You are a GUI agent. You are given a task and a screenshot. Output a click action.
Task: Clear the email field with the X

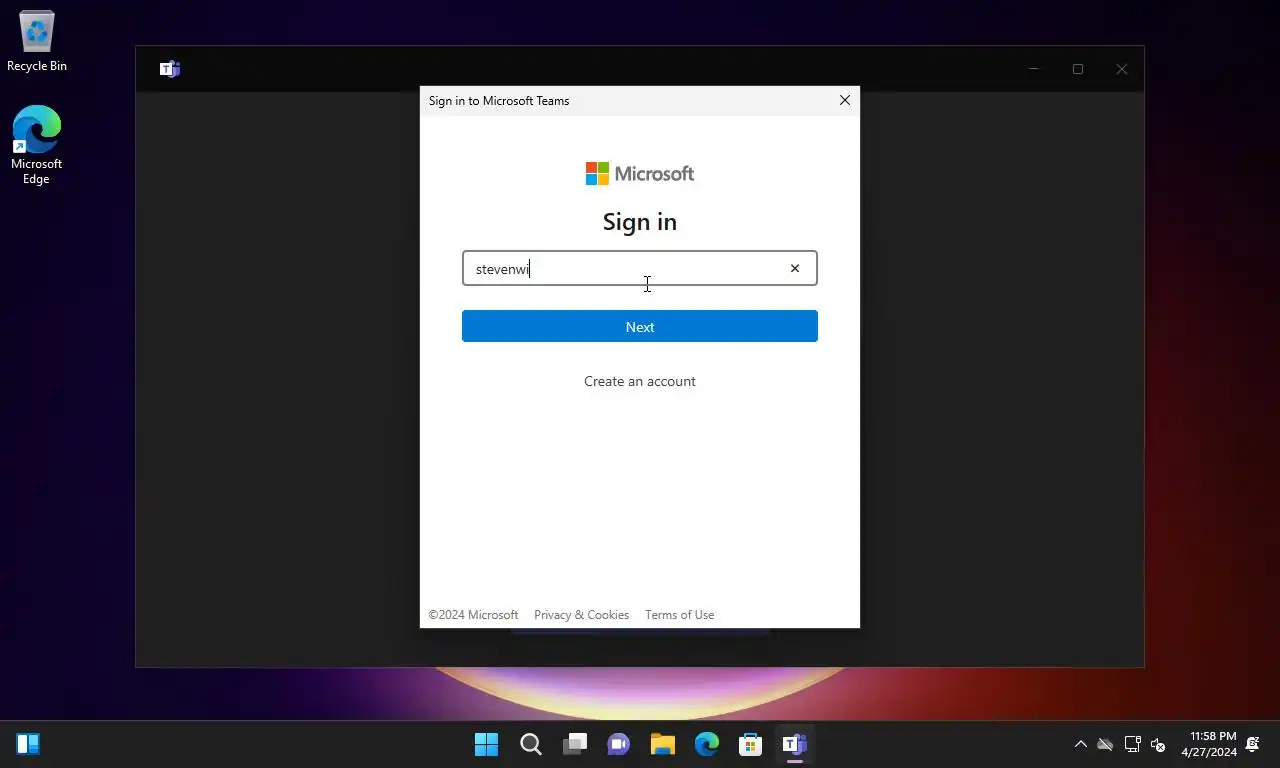795,268
